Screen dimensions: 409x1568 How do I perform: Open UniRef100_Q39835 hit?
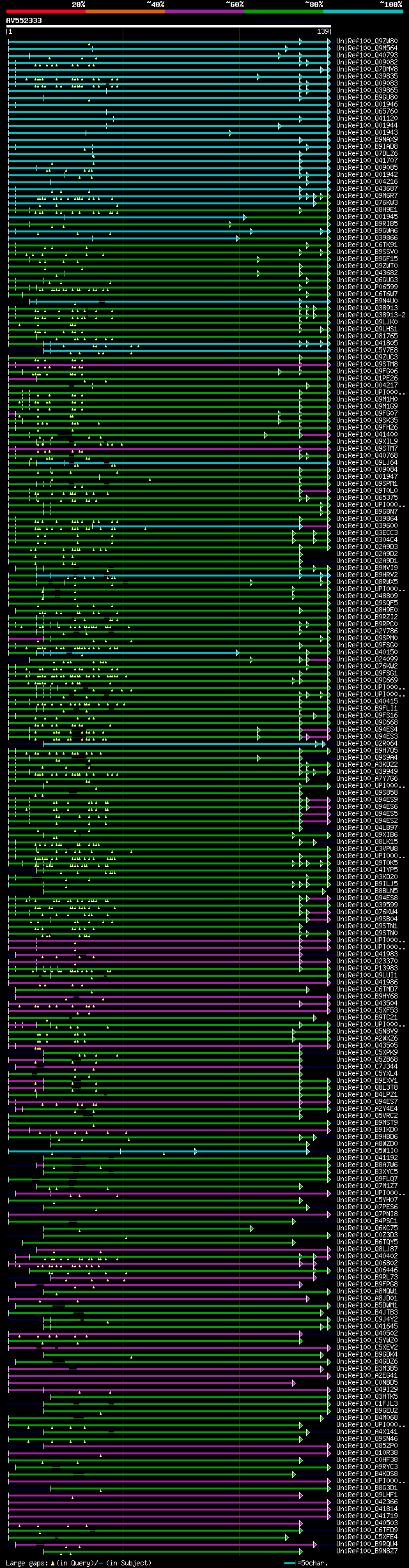coord(367,77)
